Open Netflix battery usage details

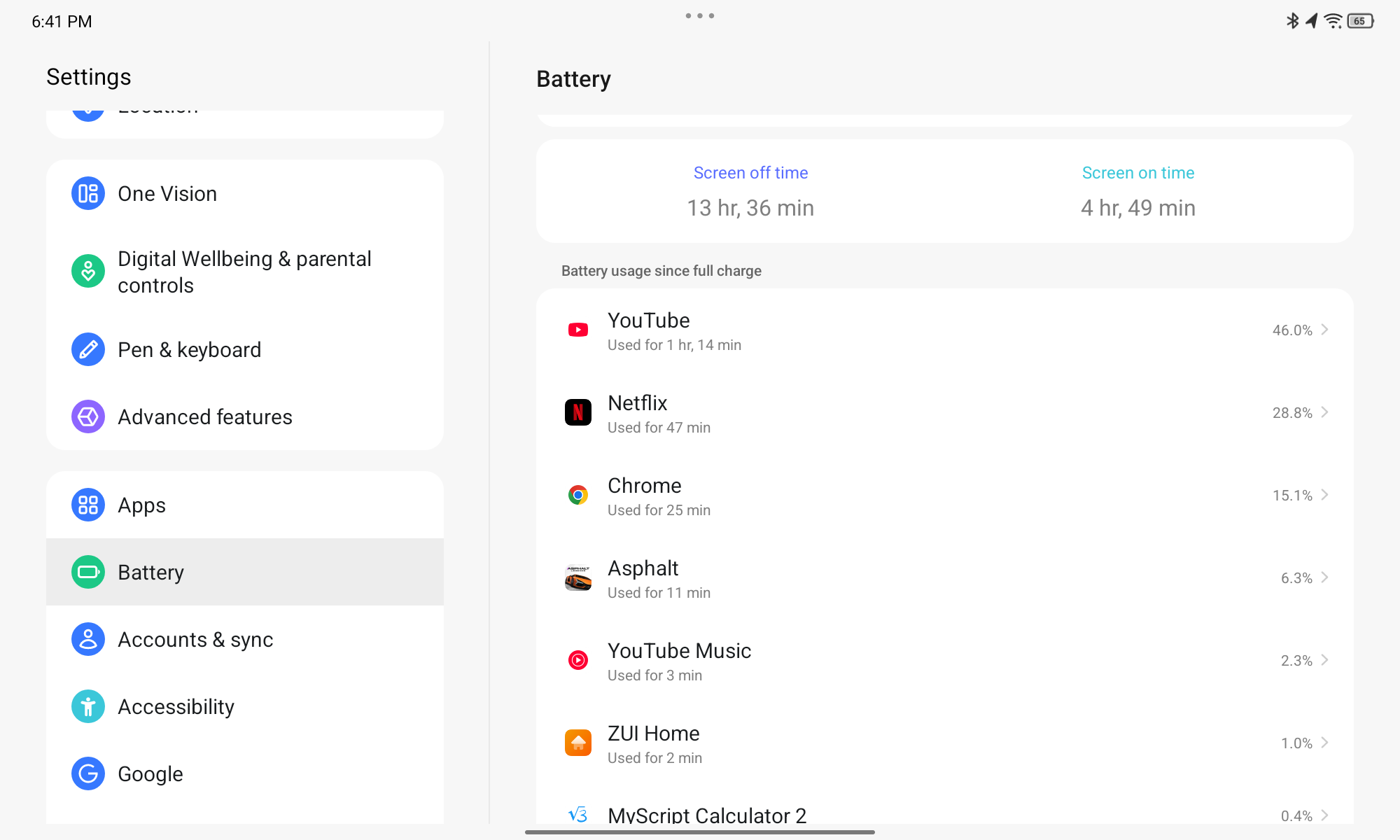point(944,412)
